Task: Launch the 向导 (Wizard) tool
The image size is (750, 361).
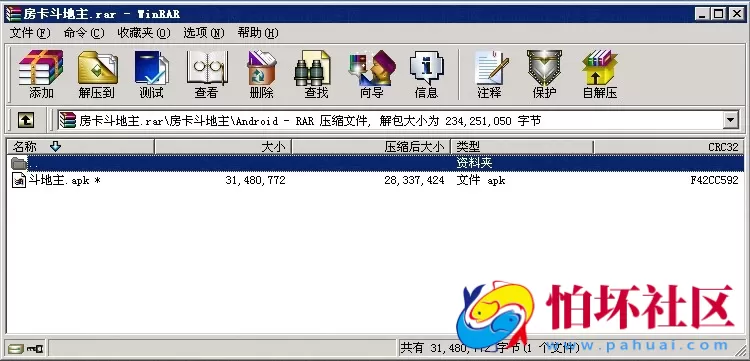Action: pyautogui.click(x=372, y=74)
